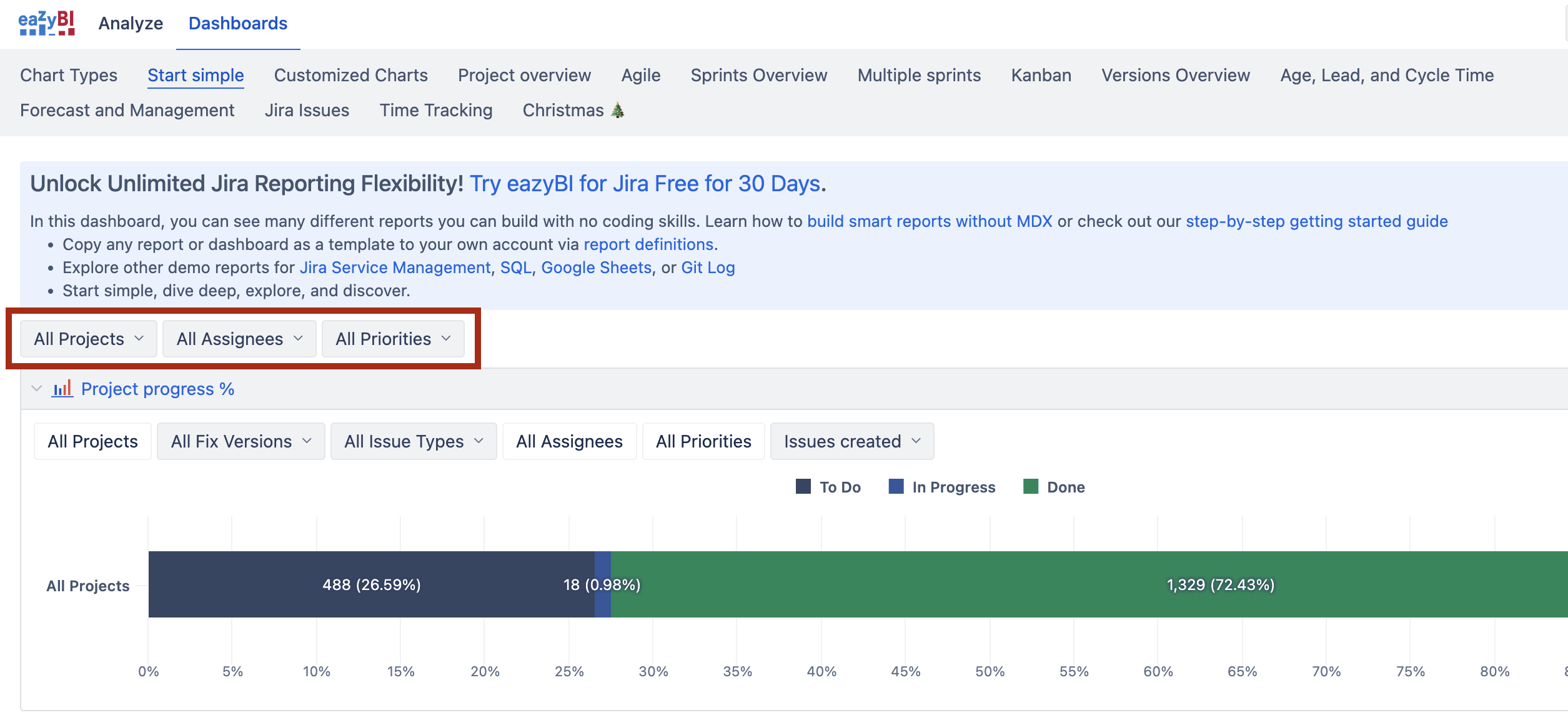Image resolution: width=1568 pixels, height=715 pixels.
Task: Switch to Forecast and Management tab
Action: pyautogui.click(x=127, y=110)
